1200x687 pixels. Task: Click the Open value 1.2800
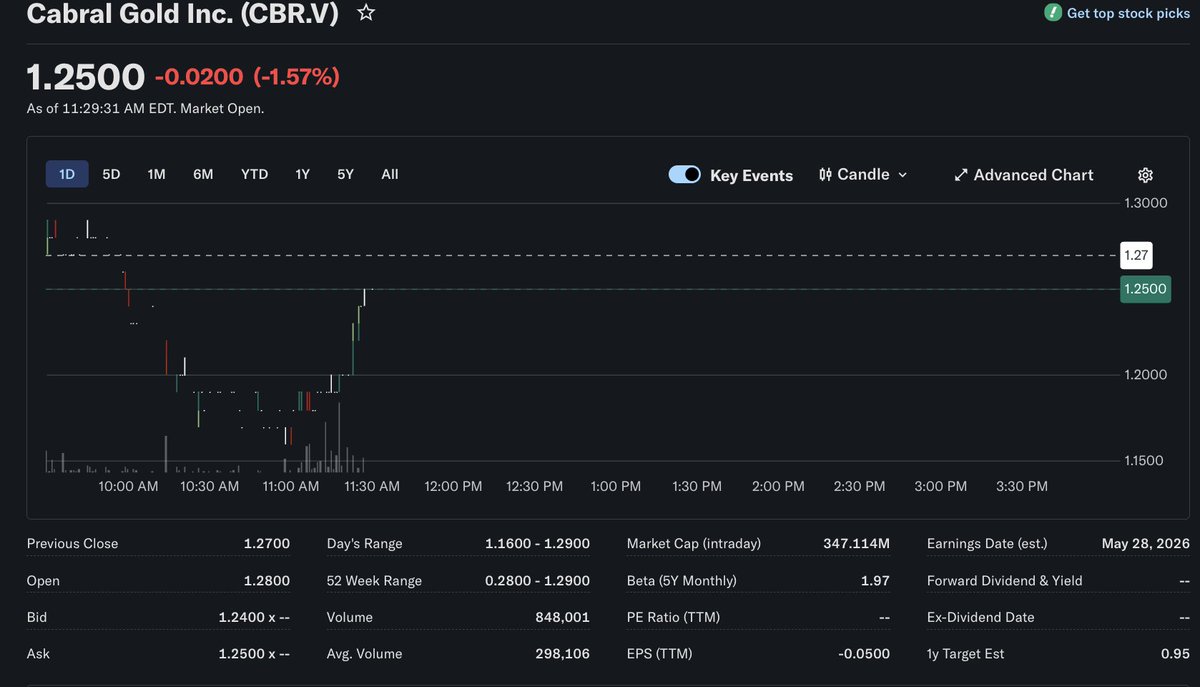(267, 581)
